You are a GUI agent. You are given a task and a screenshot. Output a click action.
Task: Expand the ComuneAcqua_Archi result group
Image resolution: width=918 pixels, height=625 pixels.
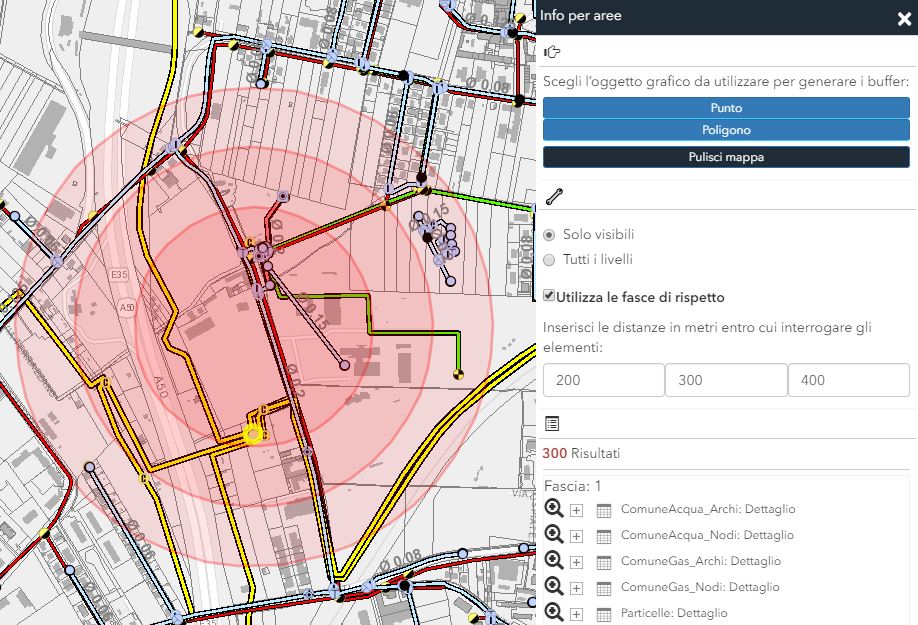tap(577, 510)
